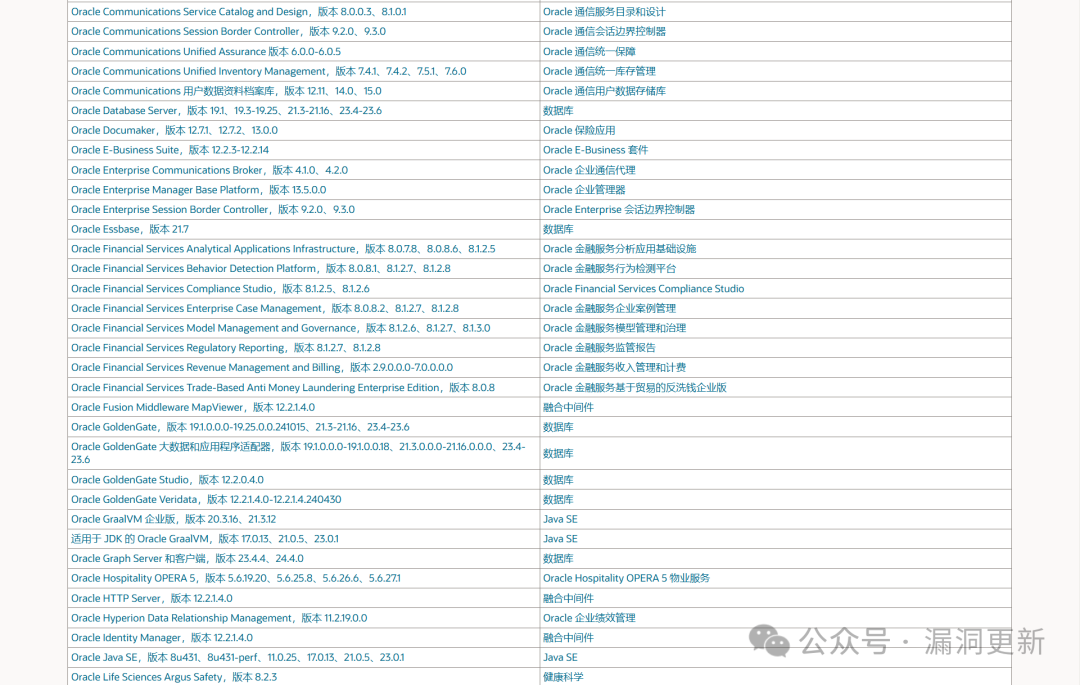Open Oracle HTTP Server 12.2.1.4.0 link
Image resolution: width=1080 pixels, height=685 pixels.
(x=152, y=599)
